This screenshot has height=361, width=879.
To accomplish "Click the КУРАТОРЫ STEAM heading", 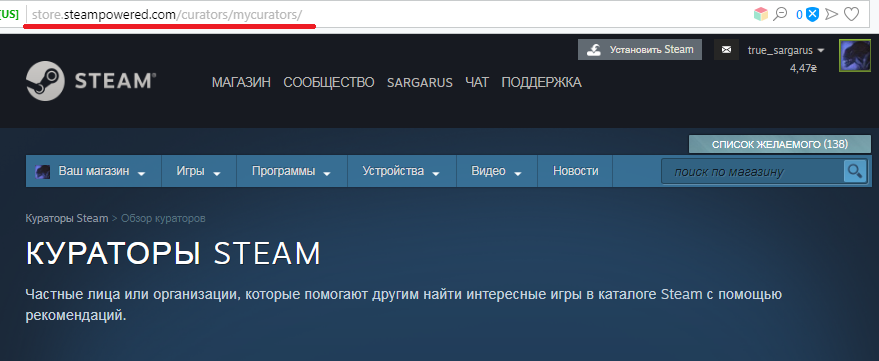I will point(173,253).
